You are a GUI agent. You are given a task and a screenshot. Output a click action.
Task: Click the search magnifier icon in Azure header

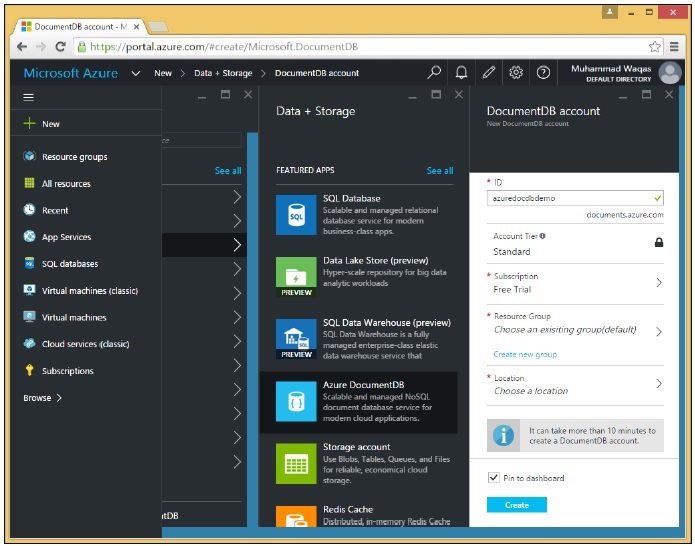tap(434, 72)
